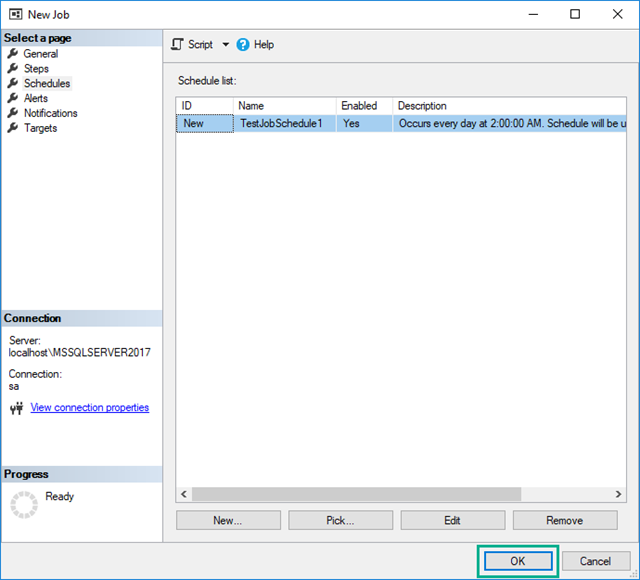Cancel the New Job dialog
This screenshot has width=640, height=580.
point(595,561)
